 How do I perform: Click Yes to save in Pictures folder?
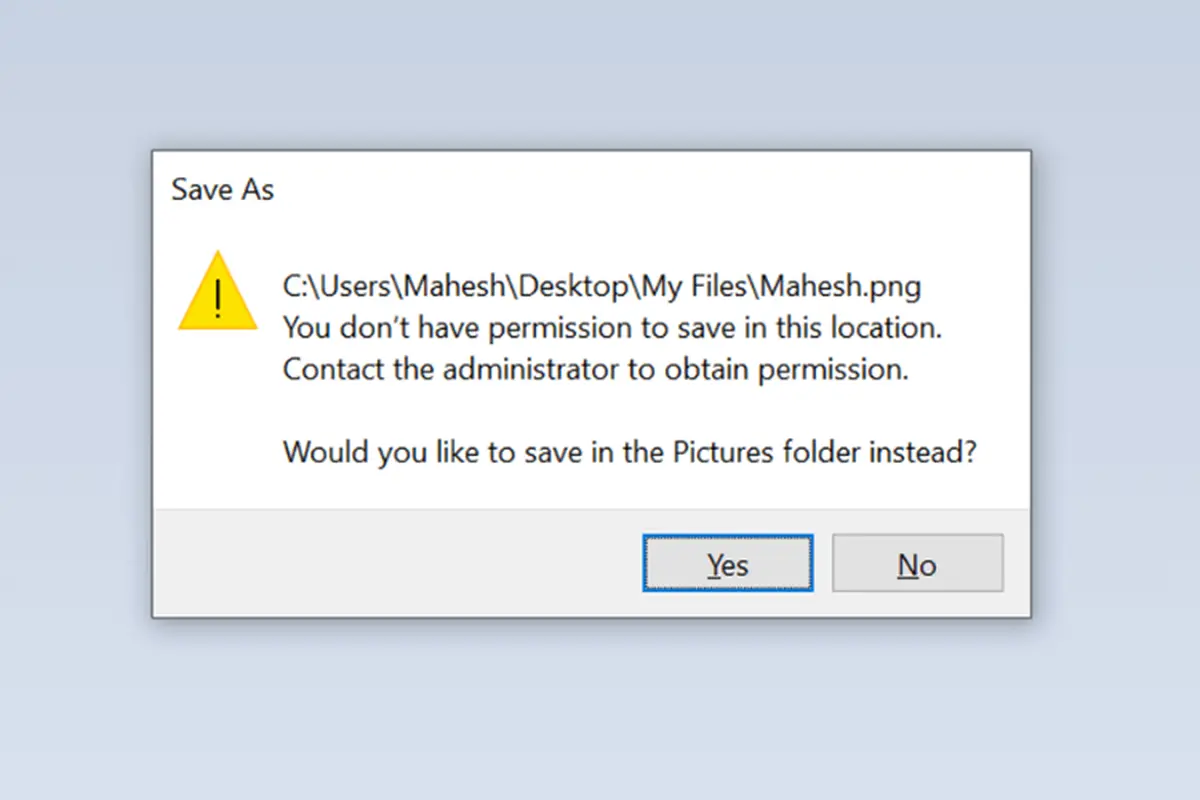tap(727, 563)
